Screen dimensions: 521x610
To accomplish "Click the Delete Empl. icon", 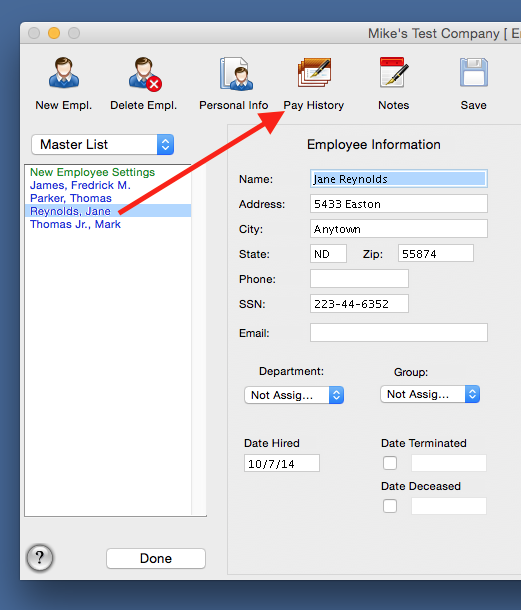I will pyautogui.click(x=145, y=74).
